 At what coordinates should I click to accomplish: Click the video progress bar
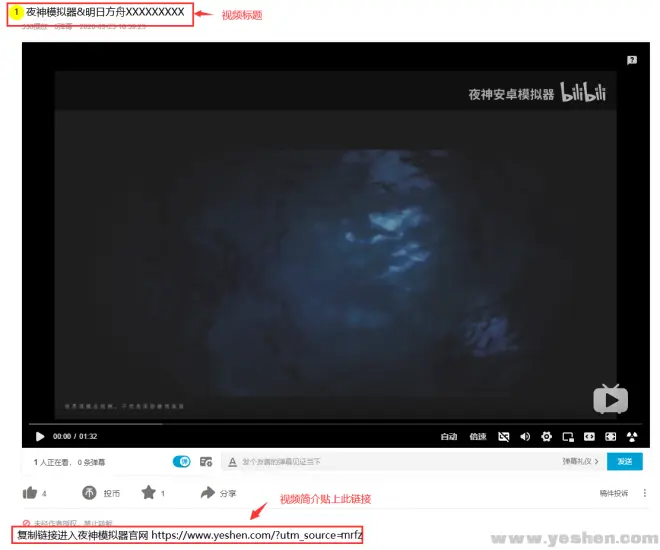335,424
